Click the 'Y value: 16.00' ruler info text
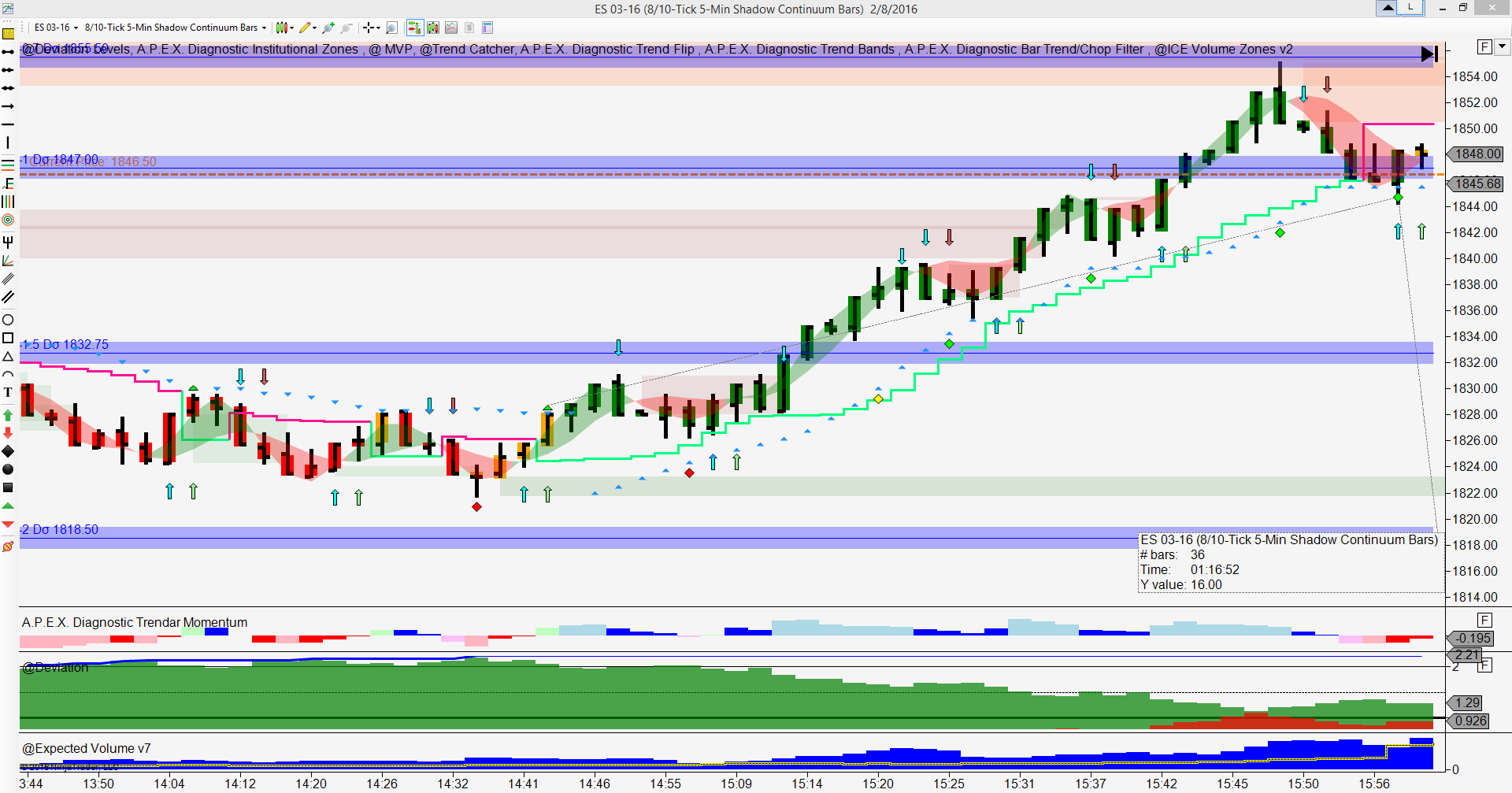1512x793 pixels. click(1181, 584)
